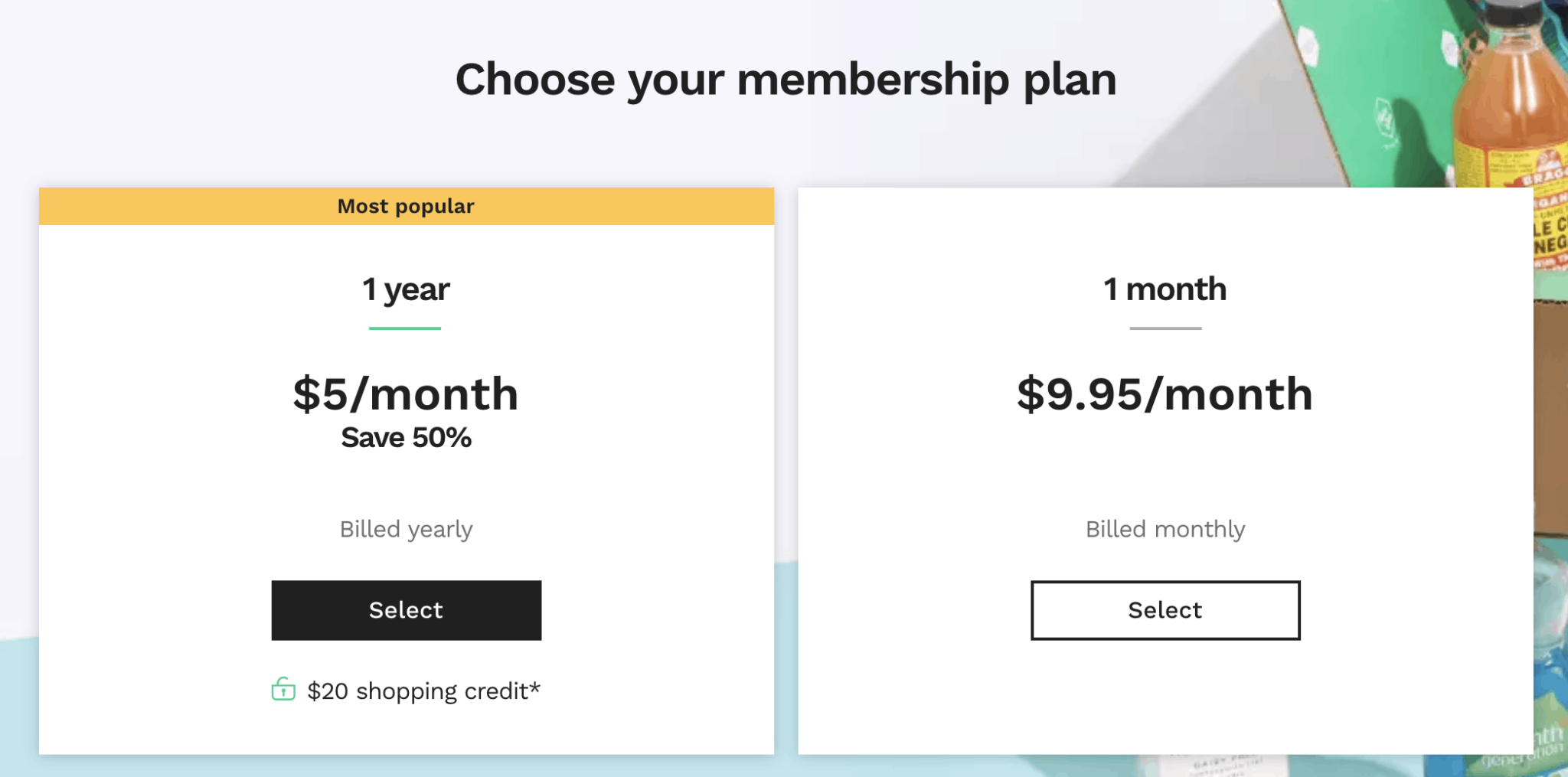The width and height of the screenshot is (1568, 777).
Task: Select the 1 year membership plan
Action: point(406,609)
